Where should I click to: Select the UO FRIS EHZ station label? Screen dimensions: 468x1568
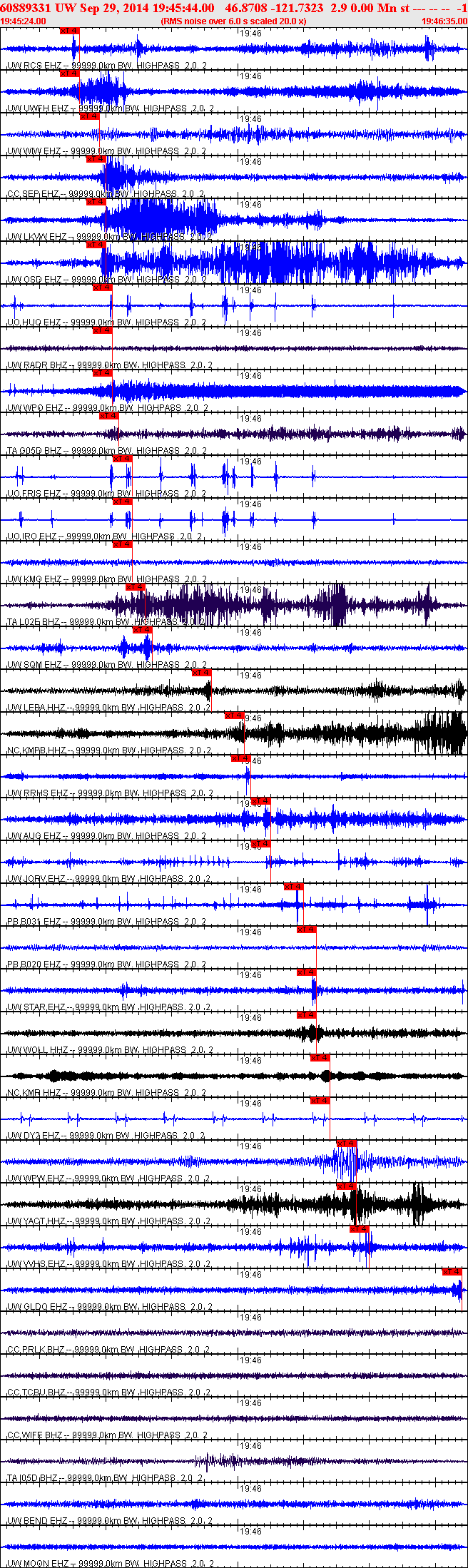tap(34, 494)
